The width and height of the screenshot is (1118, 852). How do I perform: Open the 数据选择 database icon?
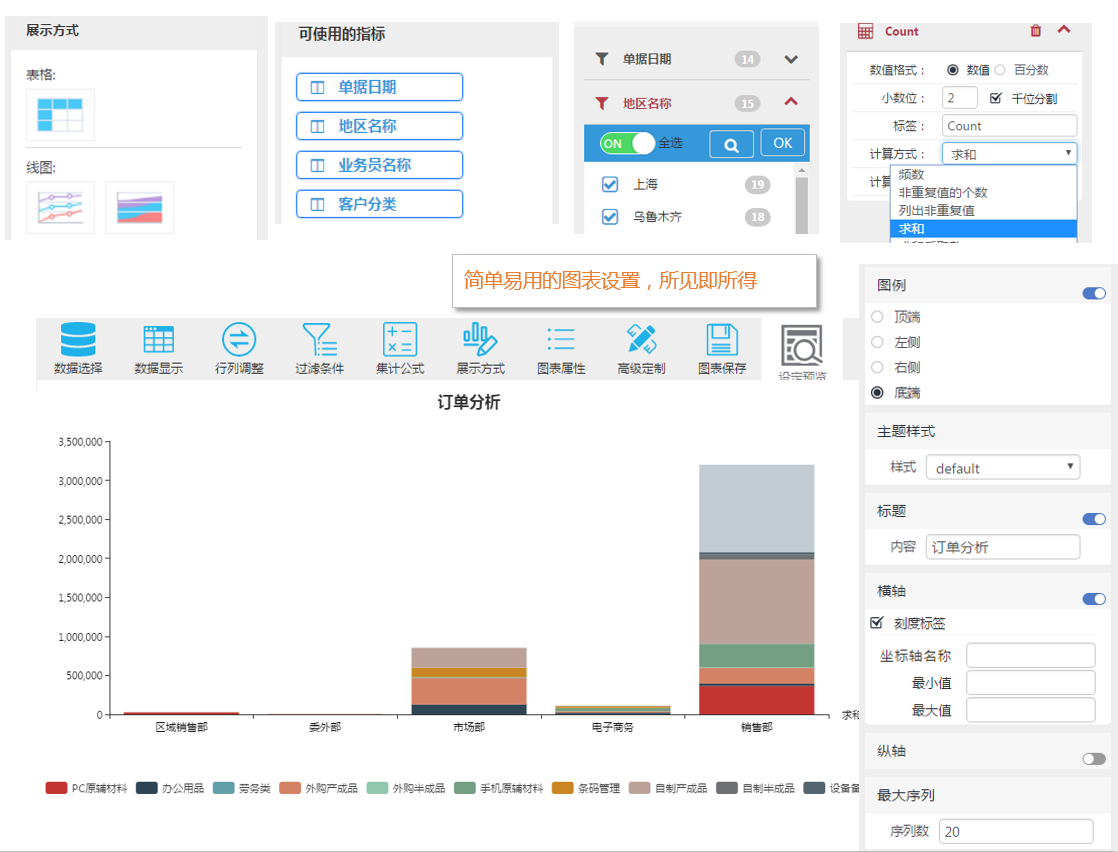click(78, 340)
